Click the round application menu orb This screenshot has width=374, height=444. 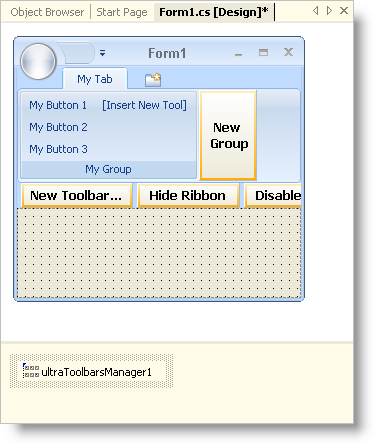[38, 62]
